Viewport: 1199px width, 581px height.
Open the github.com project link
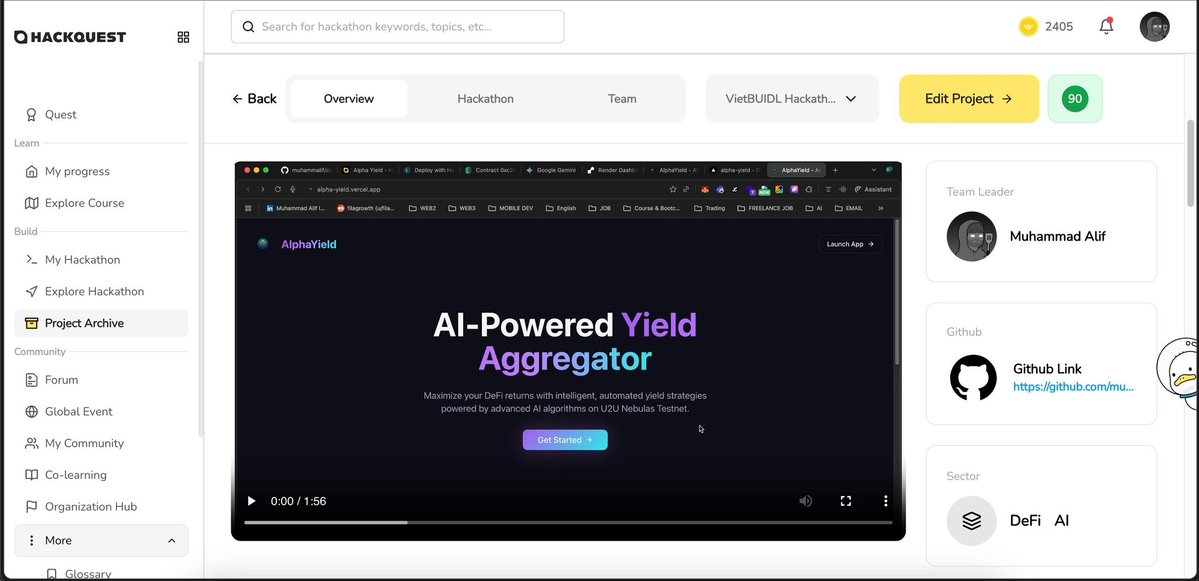click(1074, 387)
